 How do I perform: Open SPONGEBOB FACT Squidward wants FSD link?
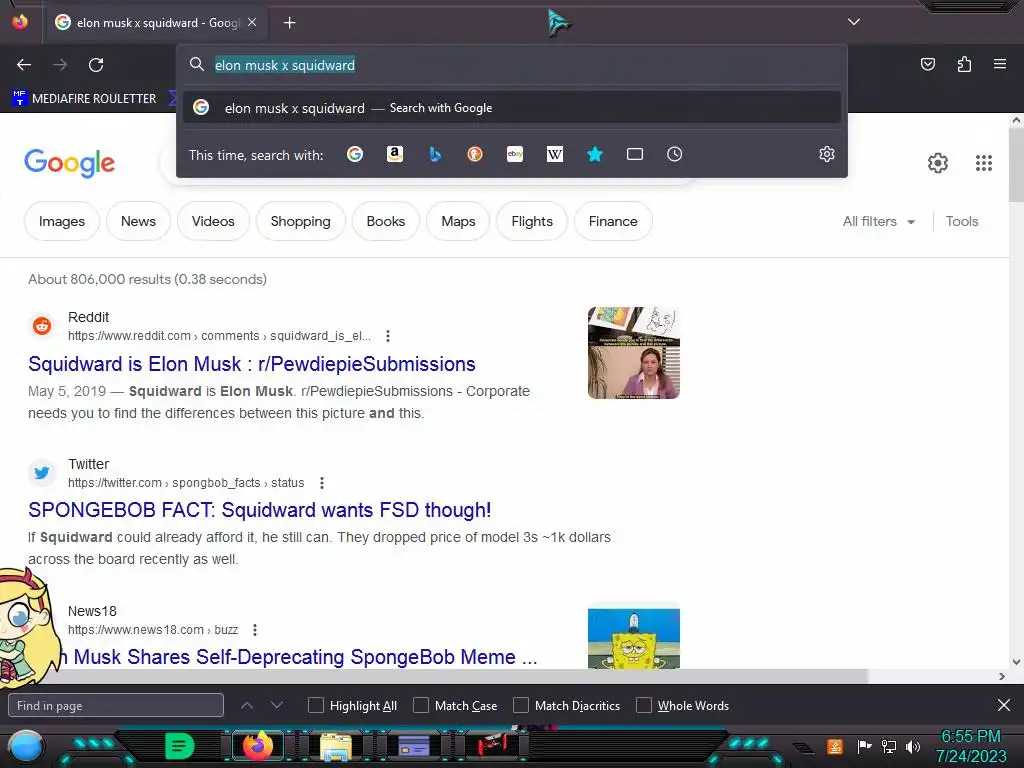pos(260,510)
